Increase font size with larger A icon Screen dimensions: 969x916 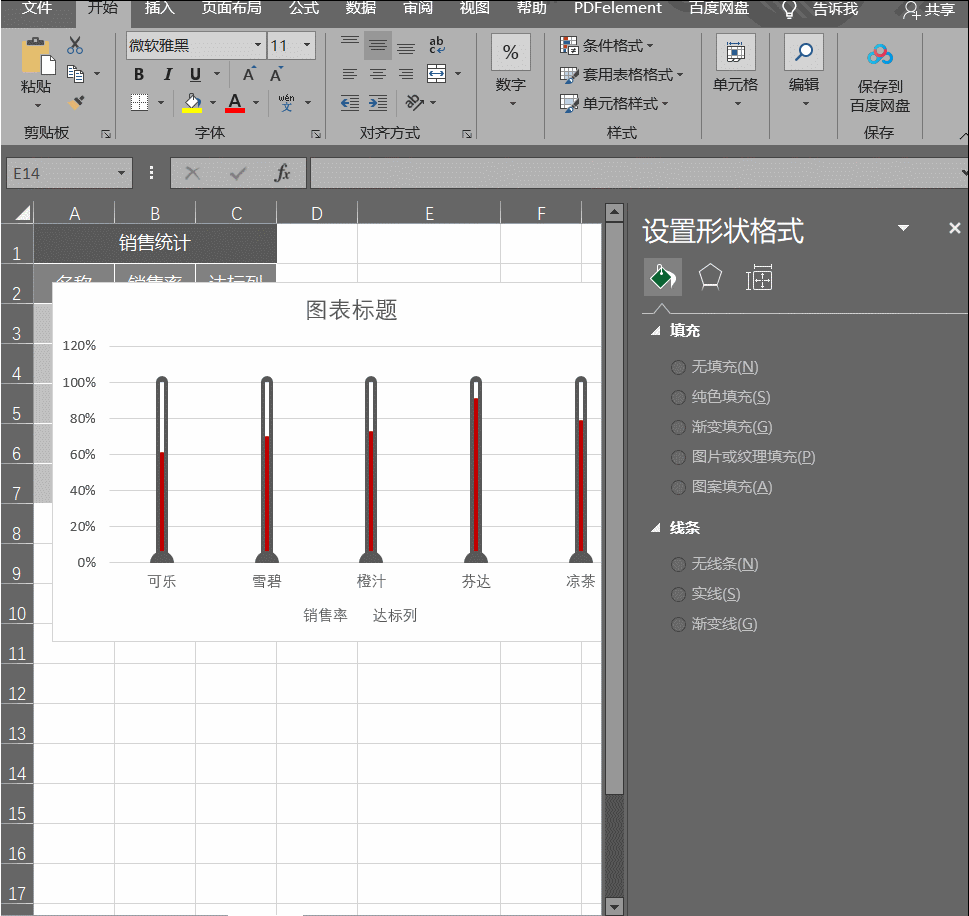tap(249, 75)
